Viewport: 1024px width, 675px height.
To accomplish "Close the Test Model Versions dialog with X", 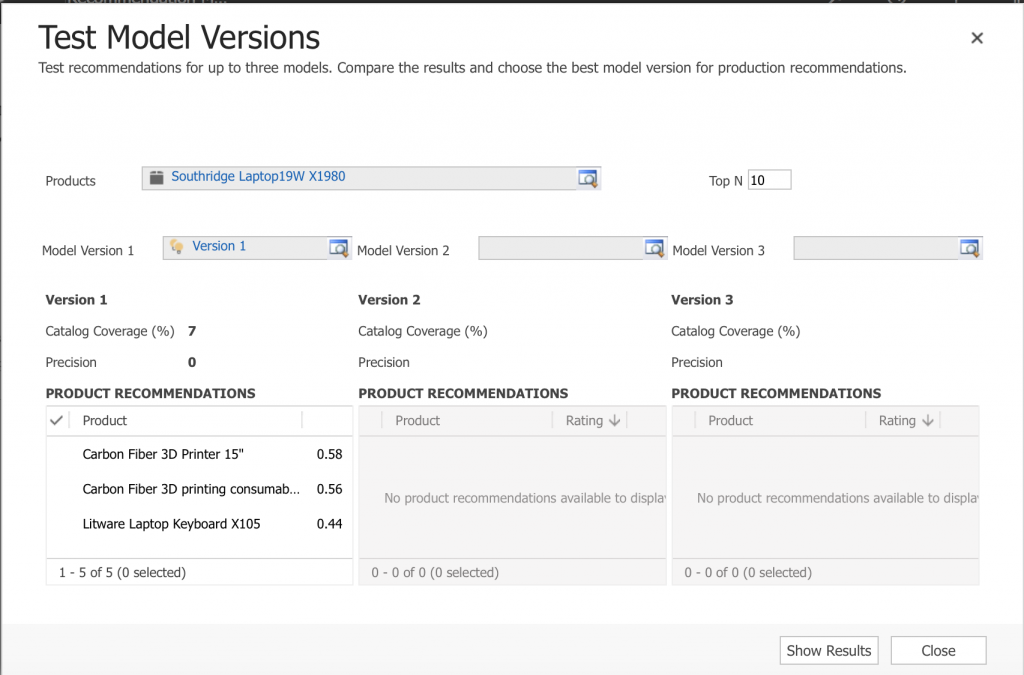I will click(977, 38).
